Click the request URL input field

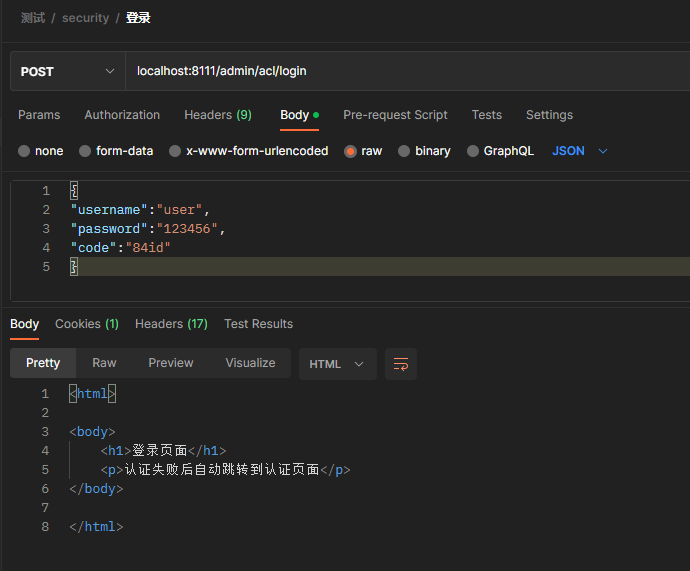tap(400, 72)
